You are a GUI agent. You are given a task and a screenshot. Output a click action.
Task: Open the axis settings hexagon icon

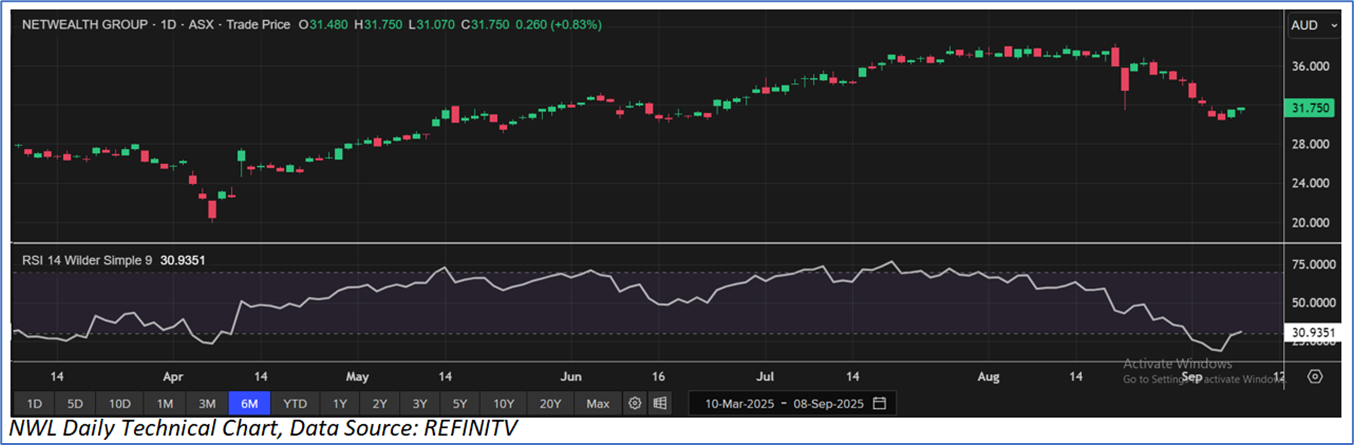(1315, 377)
